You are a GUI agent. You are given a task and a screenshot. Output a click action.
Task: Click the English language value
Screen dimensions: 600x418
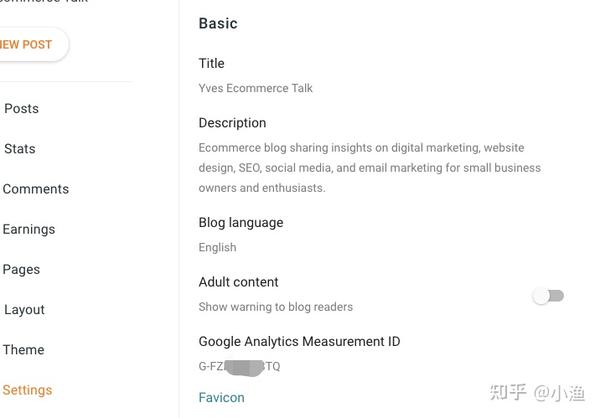(218, 247)
